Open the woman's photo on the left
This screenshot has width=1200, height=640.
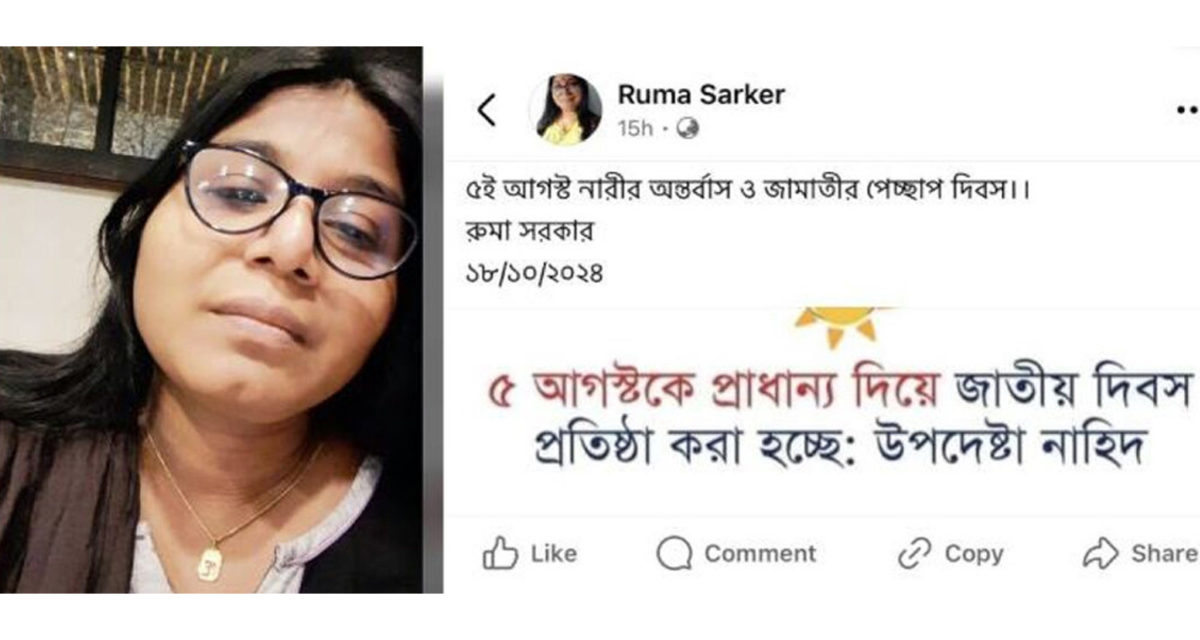coord(211,320)
